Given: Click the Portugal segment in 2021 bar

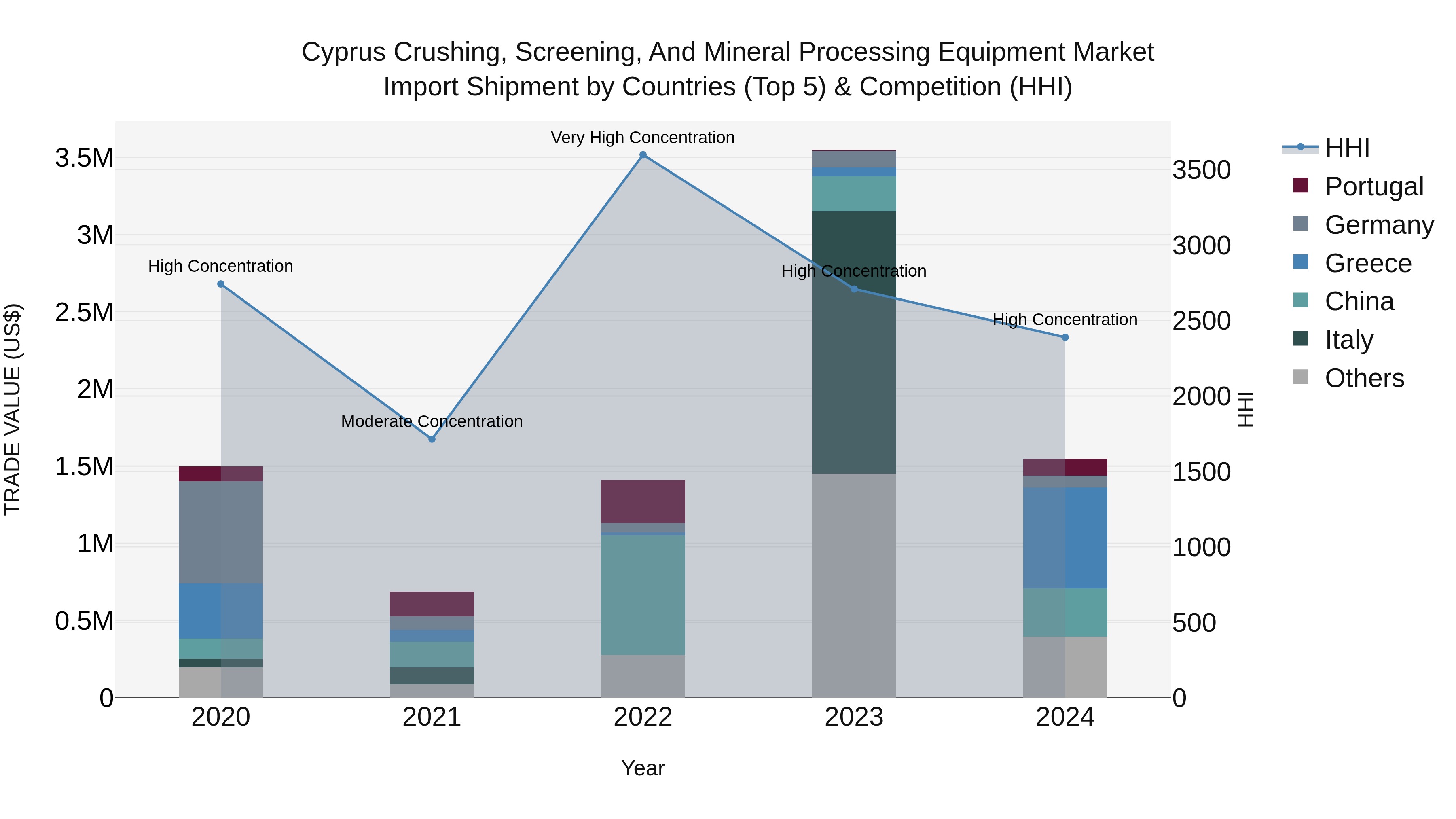Looking at the screenshot, I should tap(432, 604).
